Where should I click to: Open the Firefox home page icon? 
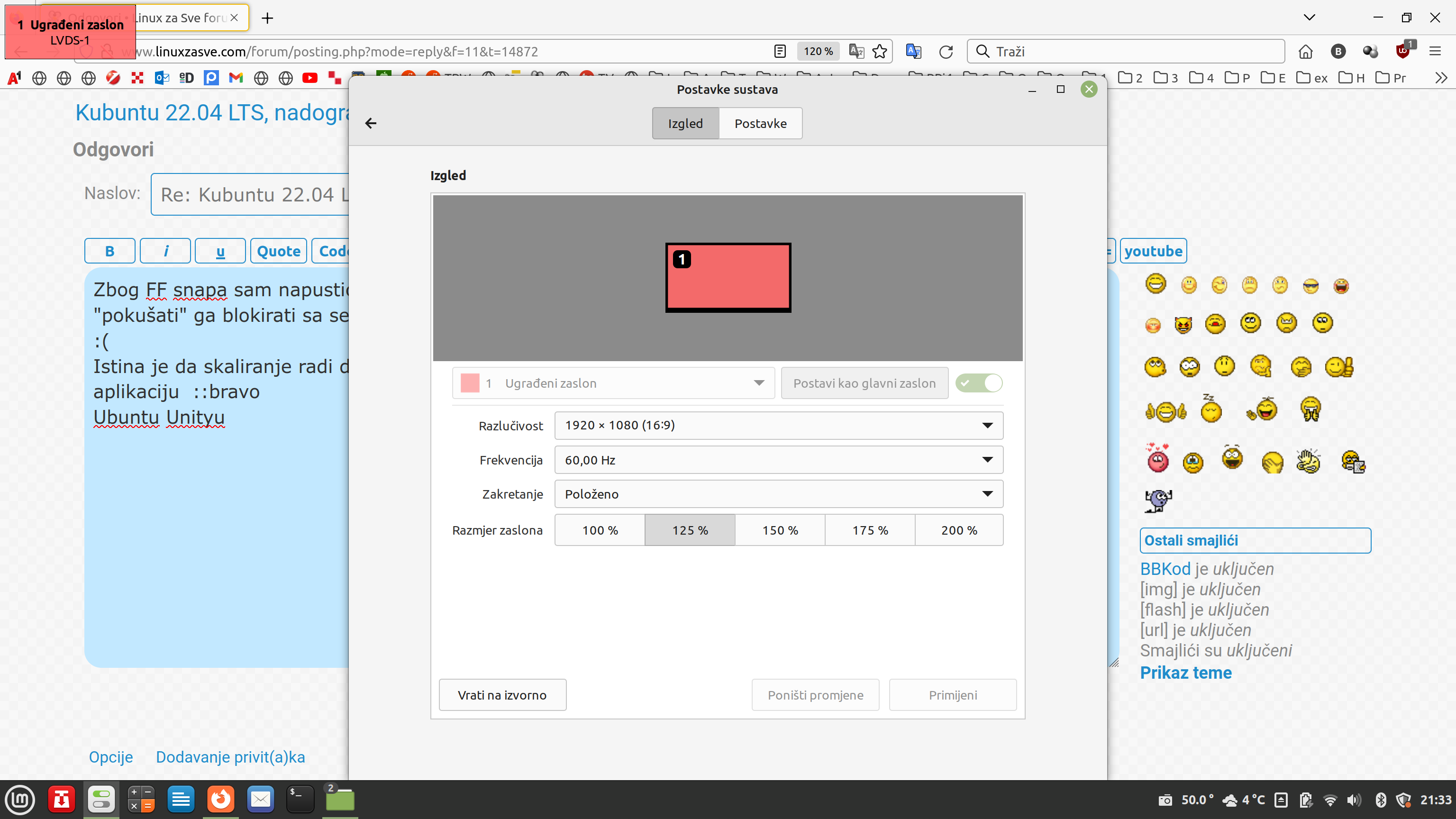pyautogui.click(x=1305, y=52)
